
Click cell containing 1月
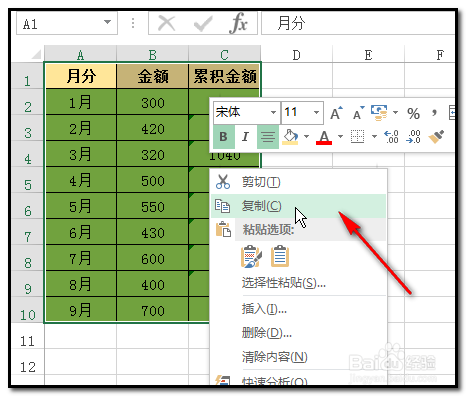pos(81,102)
